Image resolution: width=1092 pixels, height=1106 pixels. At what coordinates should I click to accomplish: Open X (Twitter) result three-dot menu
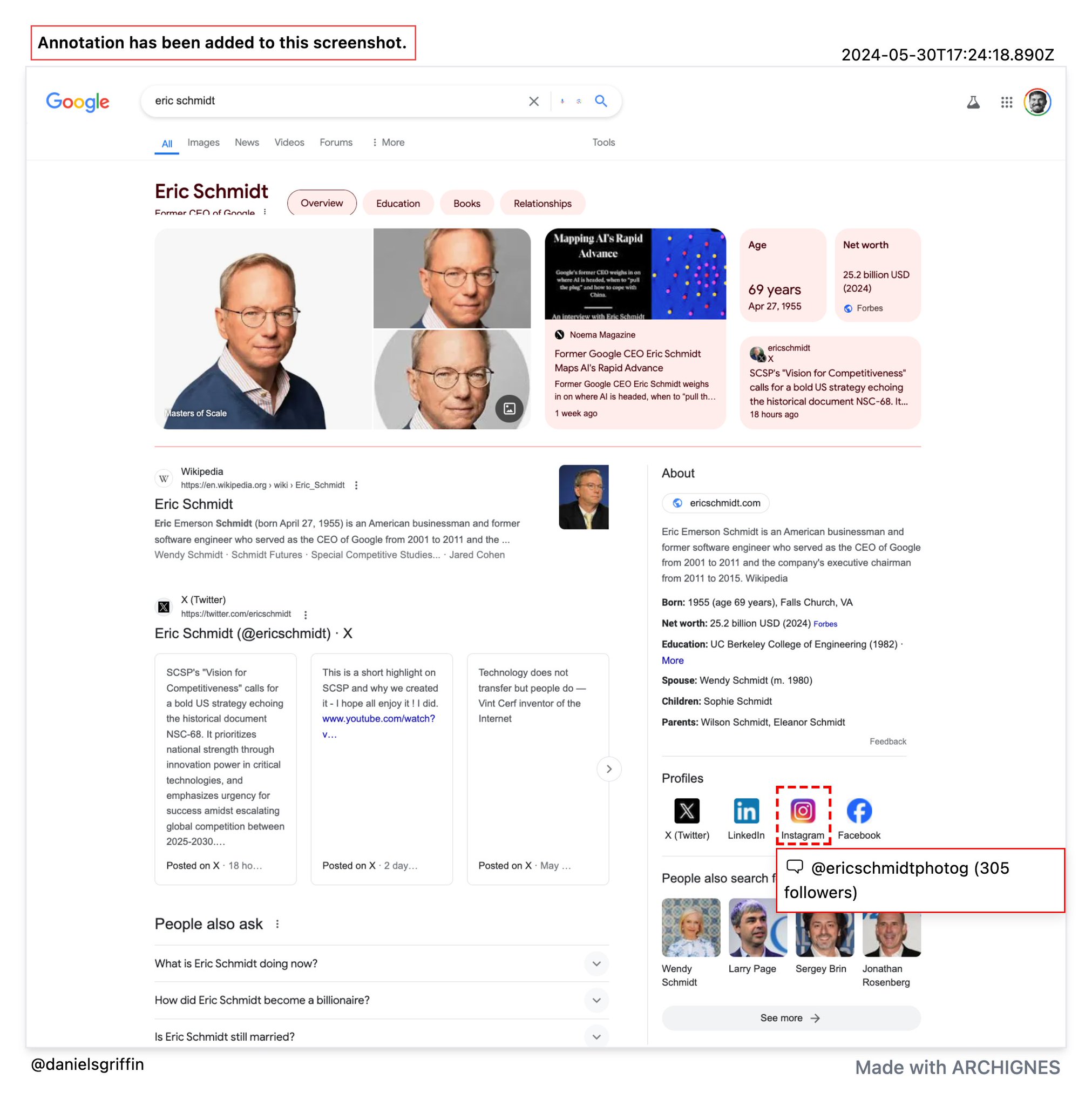305,614
